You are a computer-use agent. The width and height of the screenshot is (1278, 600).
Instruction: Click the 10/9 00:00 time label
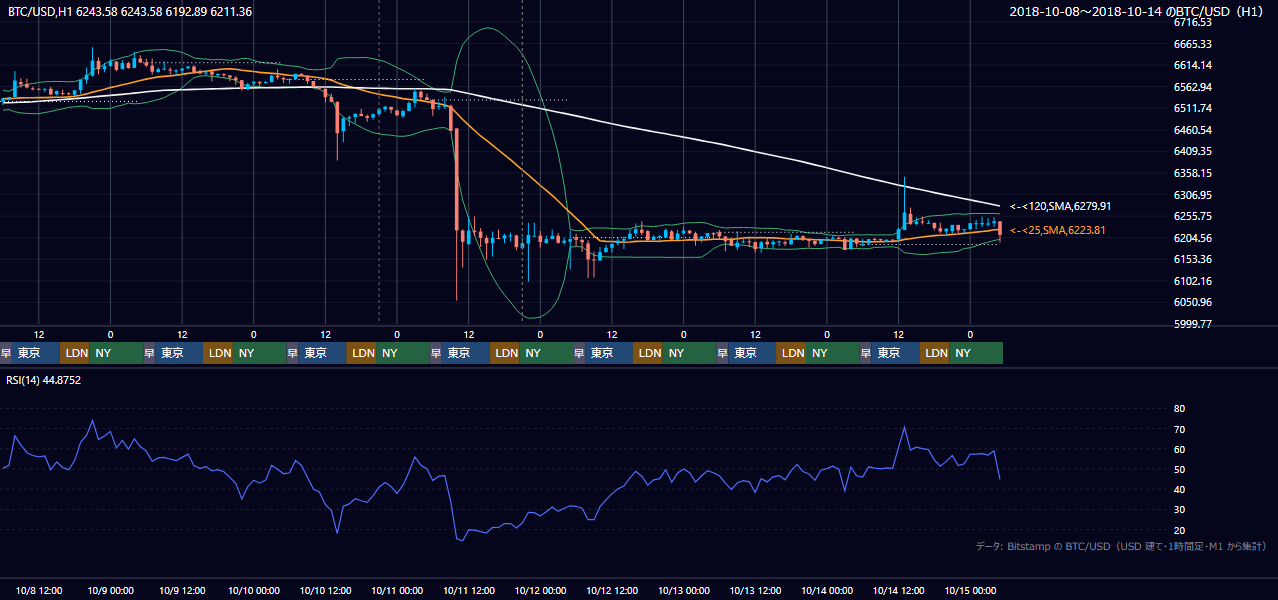click(111, 590)
